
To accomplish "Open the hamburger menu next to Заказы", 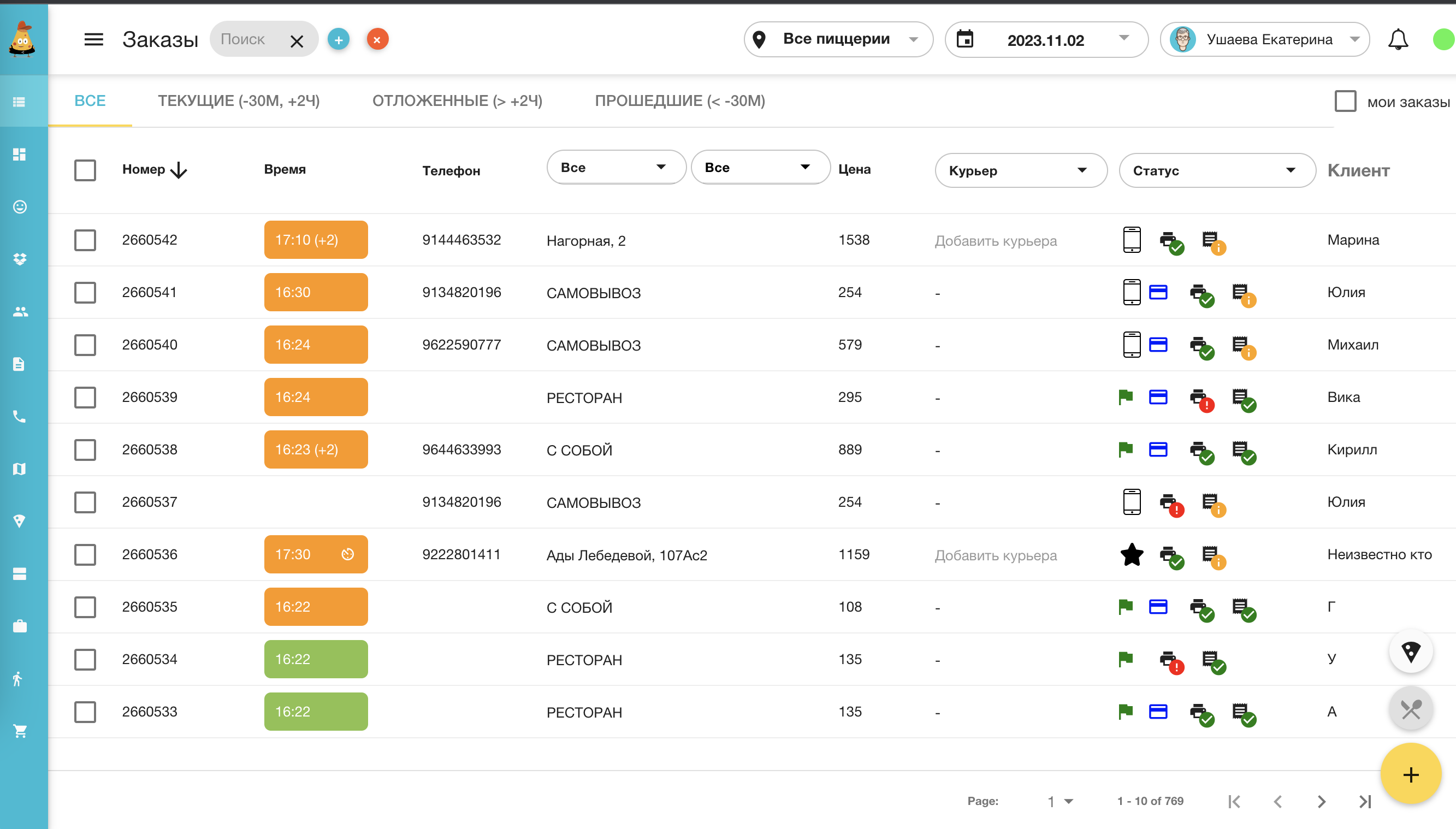I will point(93,39).
